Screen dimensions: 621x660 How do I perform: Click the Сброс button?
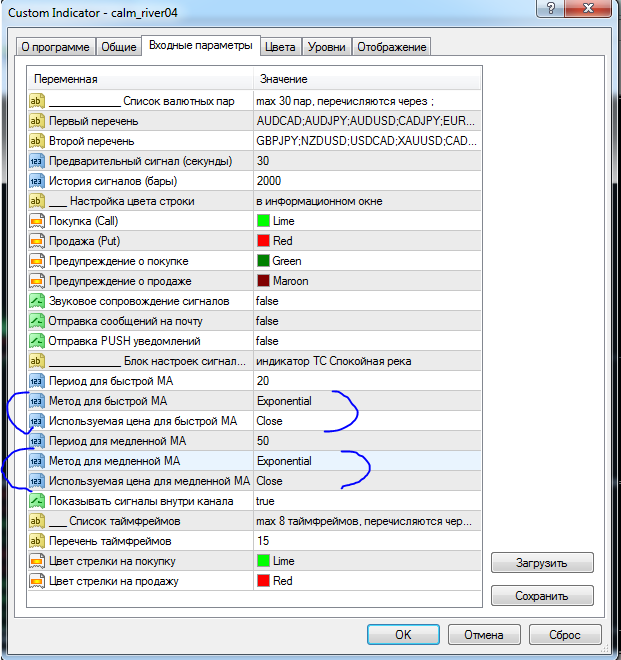pos(565,634)
